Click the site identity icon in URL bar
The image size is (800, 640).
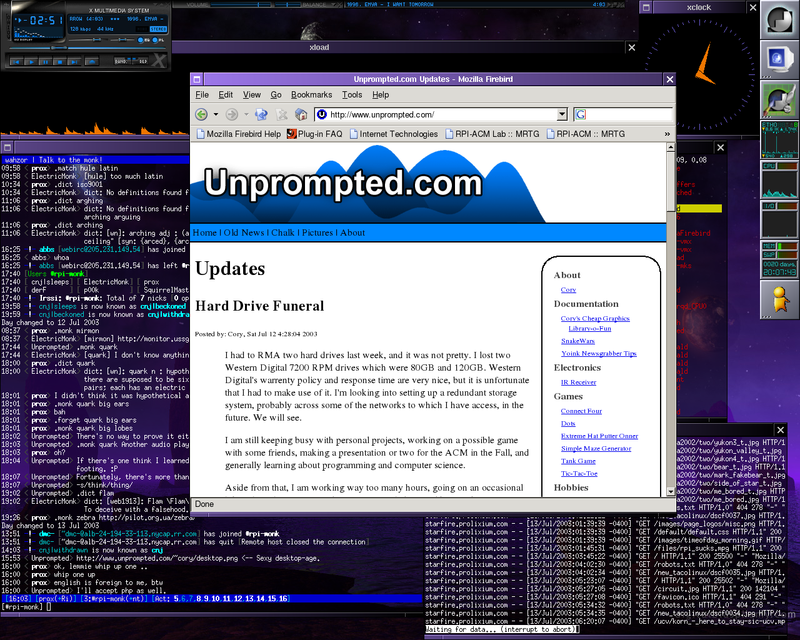[x=321, y=114]
